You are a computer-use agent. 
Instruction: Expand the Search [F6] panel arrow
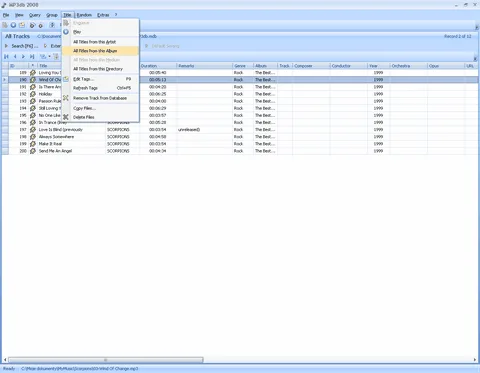coord(6,46)
